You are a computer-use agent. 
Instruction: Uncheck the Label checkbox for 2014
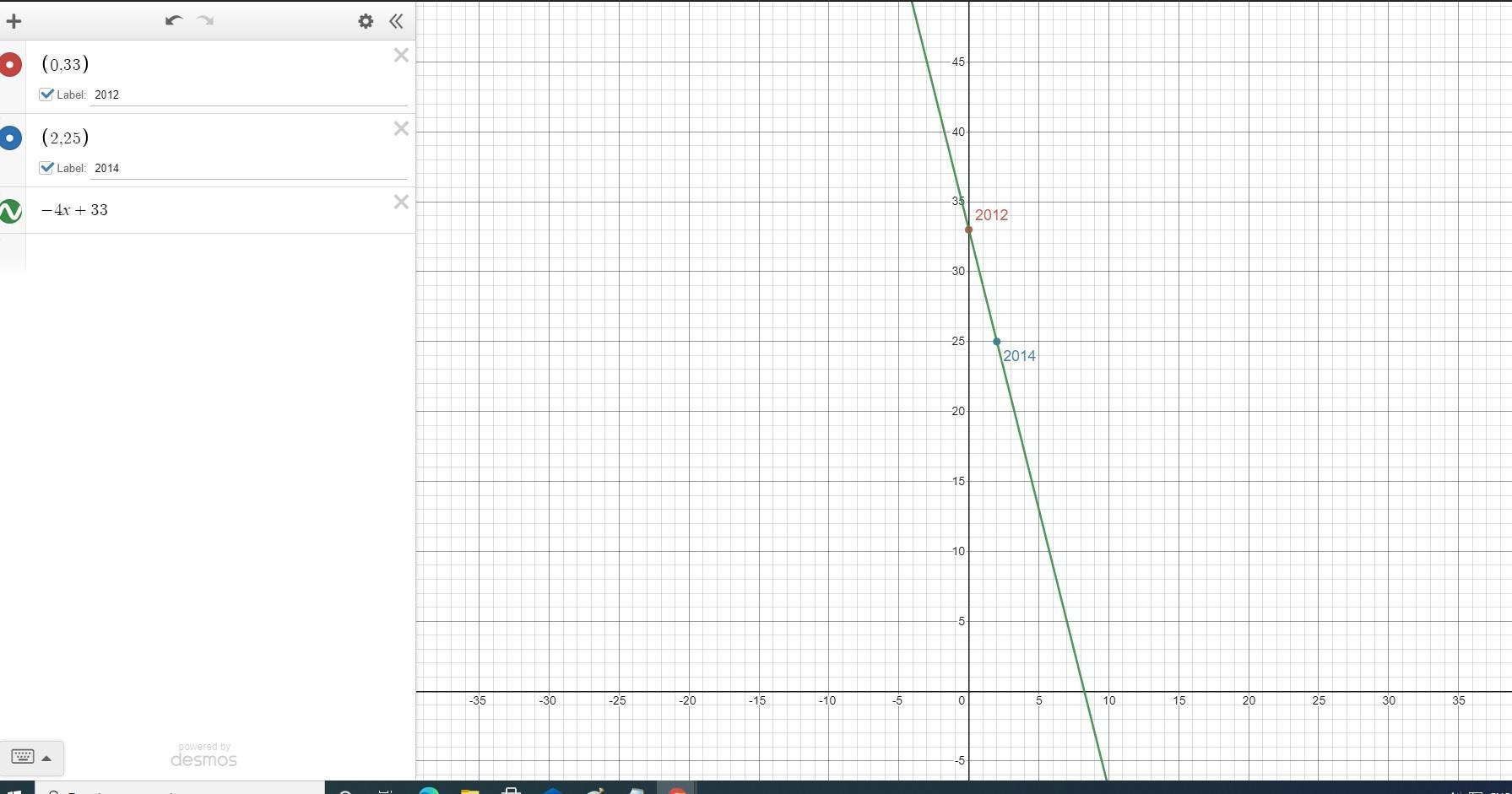point(46,168)
